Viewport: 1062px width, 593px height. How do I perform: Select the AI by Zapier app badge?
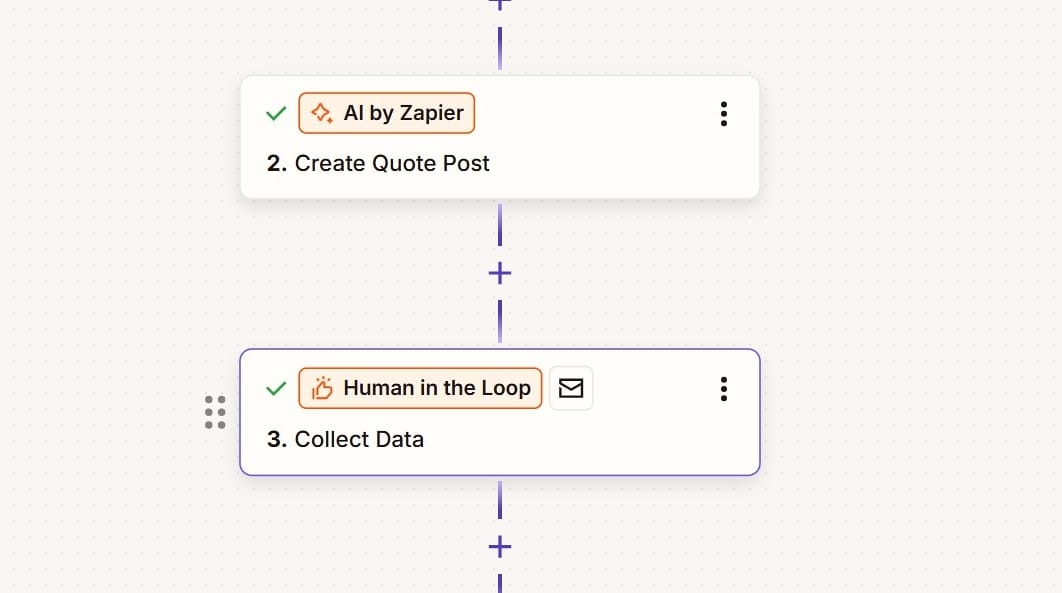pos(387,113)
